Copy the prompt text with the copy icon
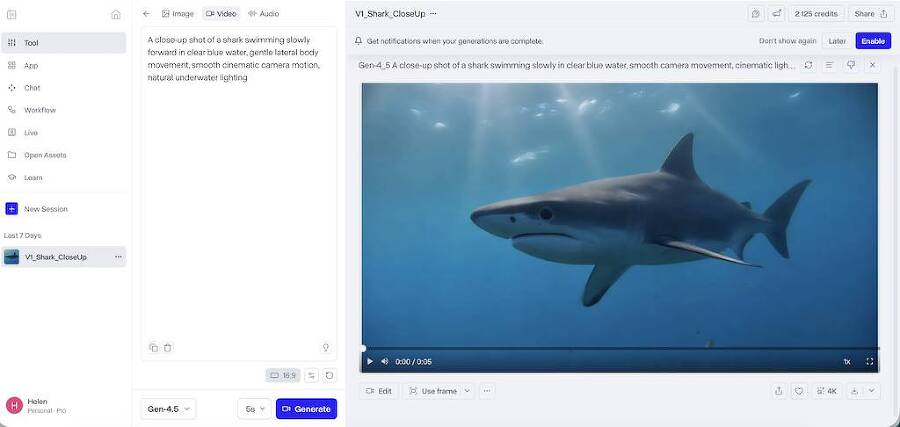 (153, 347)
